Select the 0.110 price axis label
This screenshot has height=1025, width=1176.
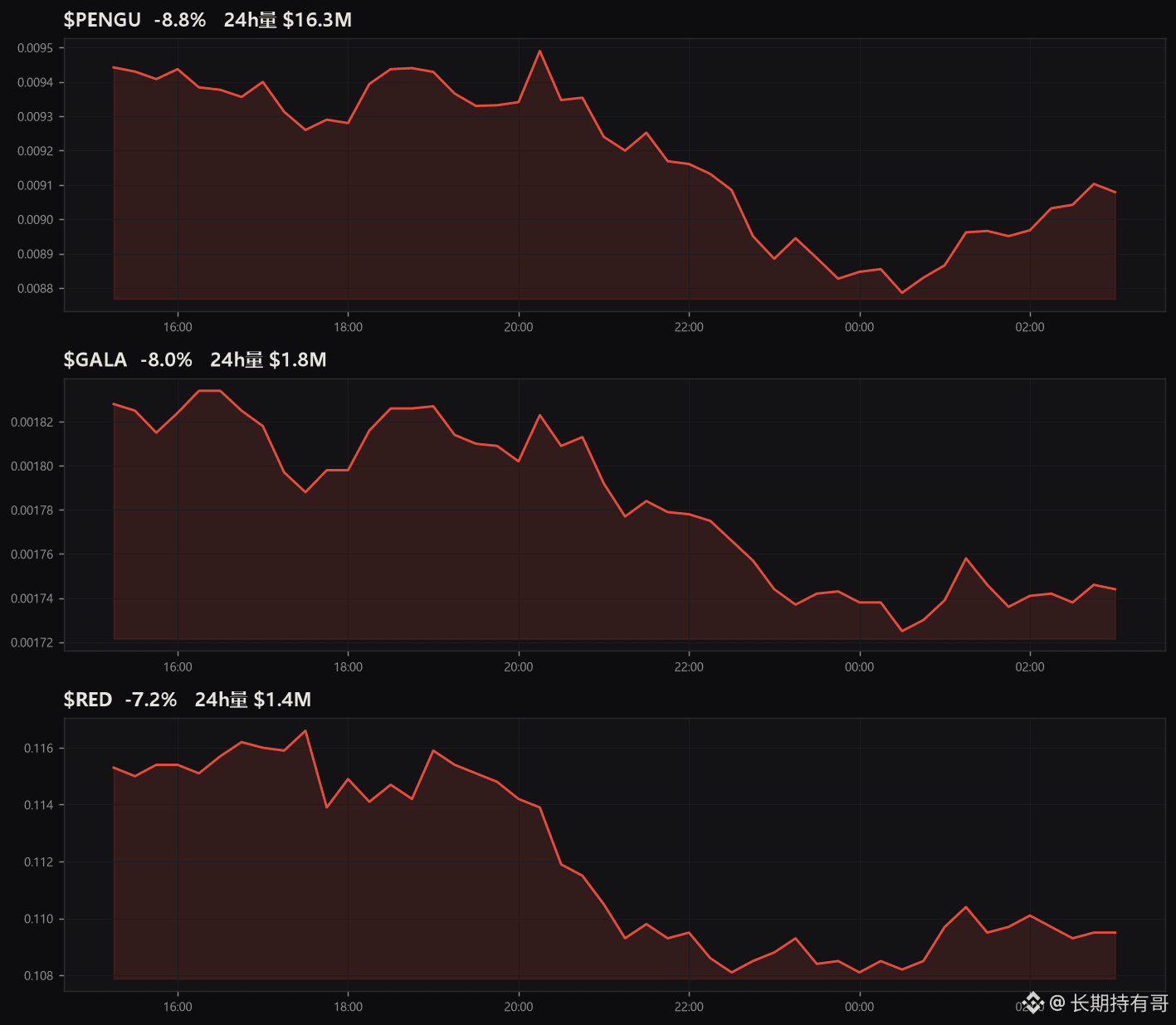38,919
